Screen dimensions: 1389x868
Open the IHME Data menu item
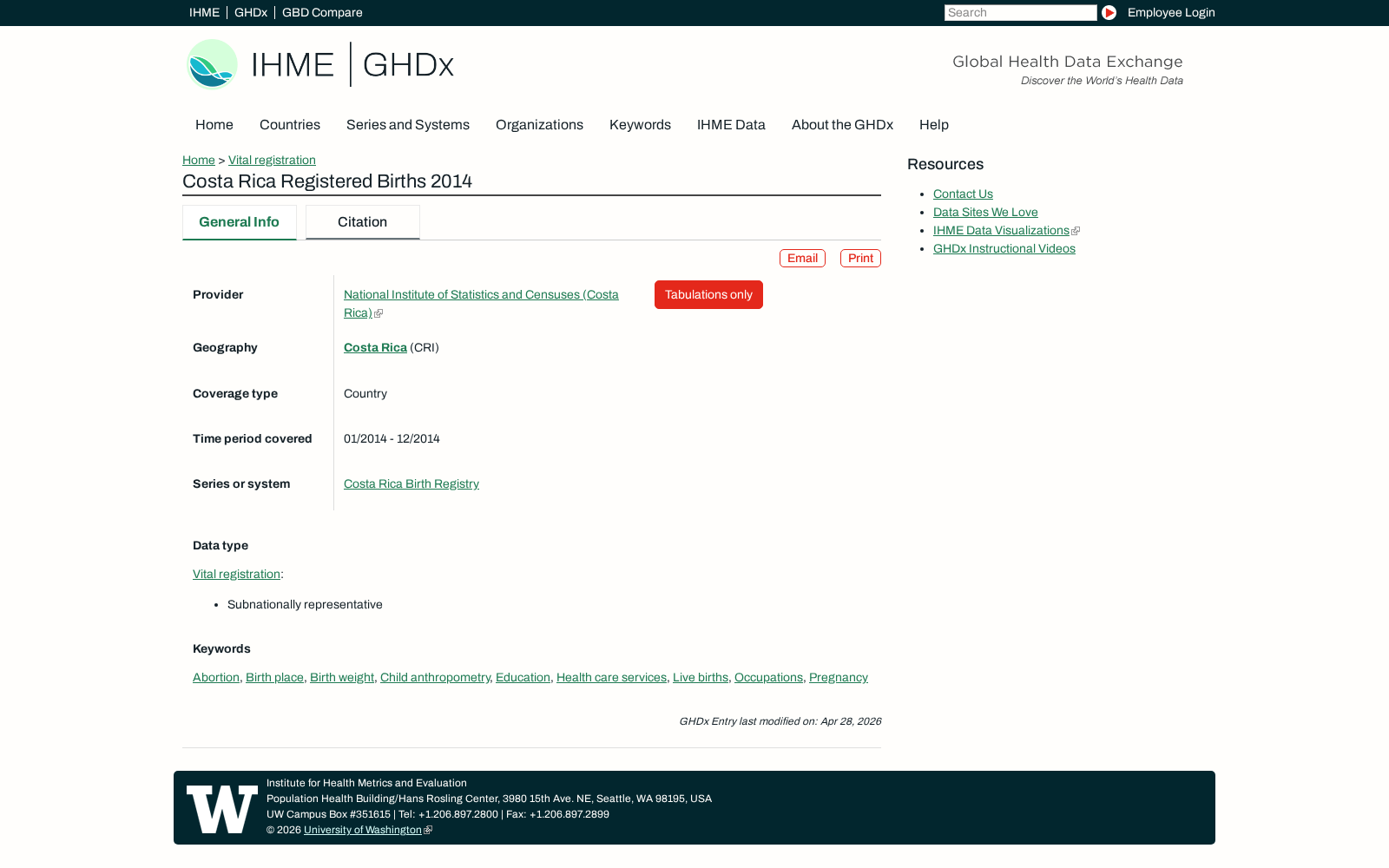coord(731,125)
